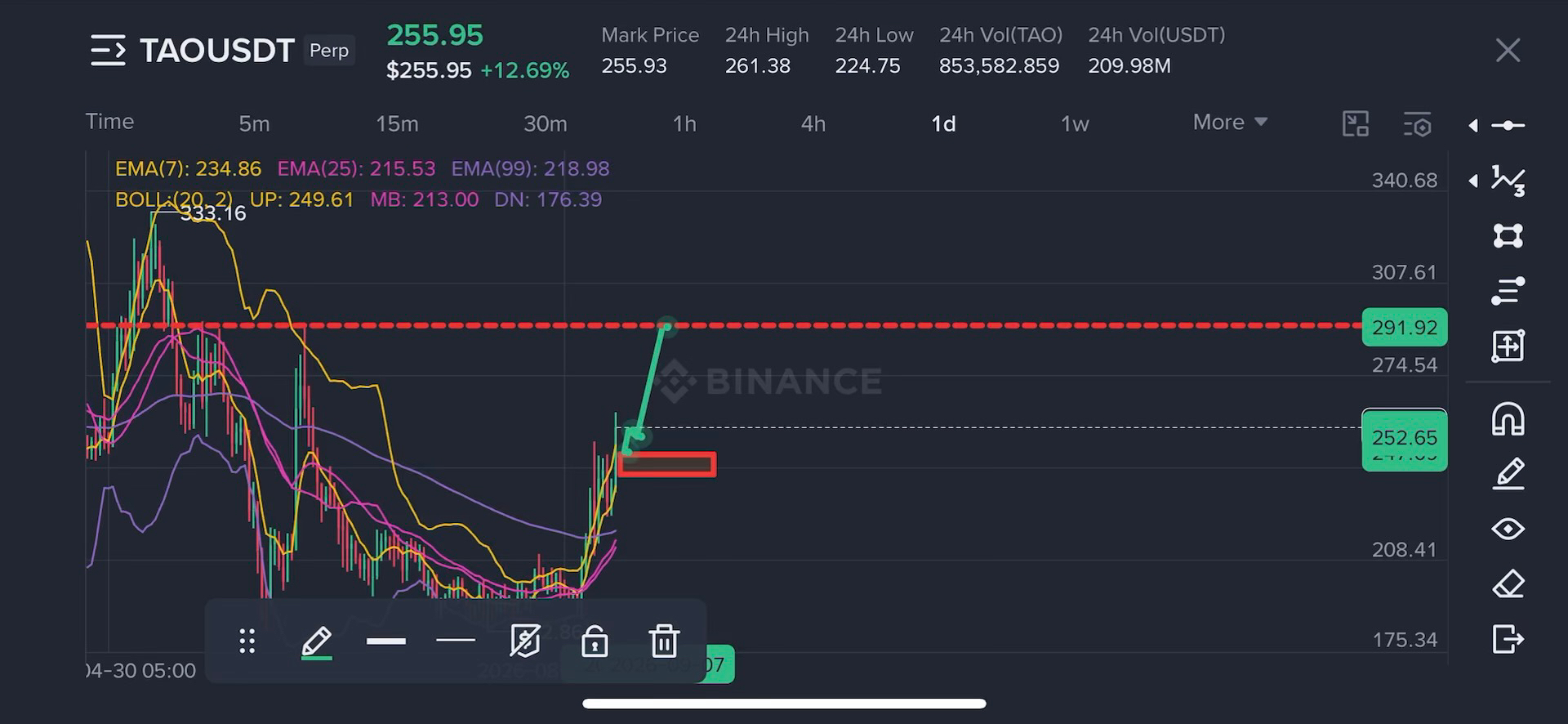
Task: Select the 15m timeframe
Action: point(397,123)
